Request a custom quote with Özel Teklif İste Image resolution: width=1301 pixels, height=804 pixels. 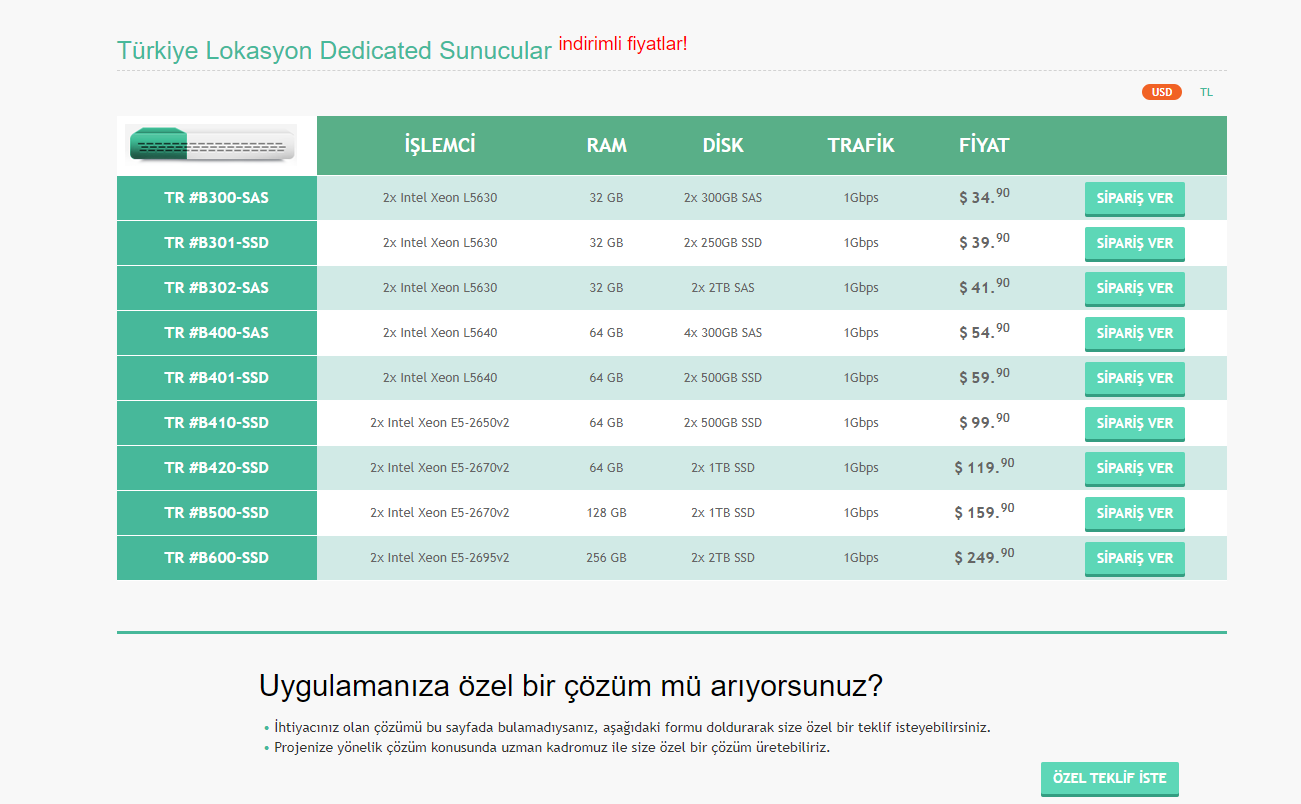[x=1110, y=779]
